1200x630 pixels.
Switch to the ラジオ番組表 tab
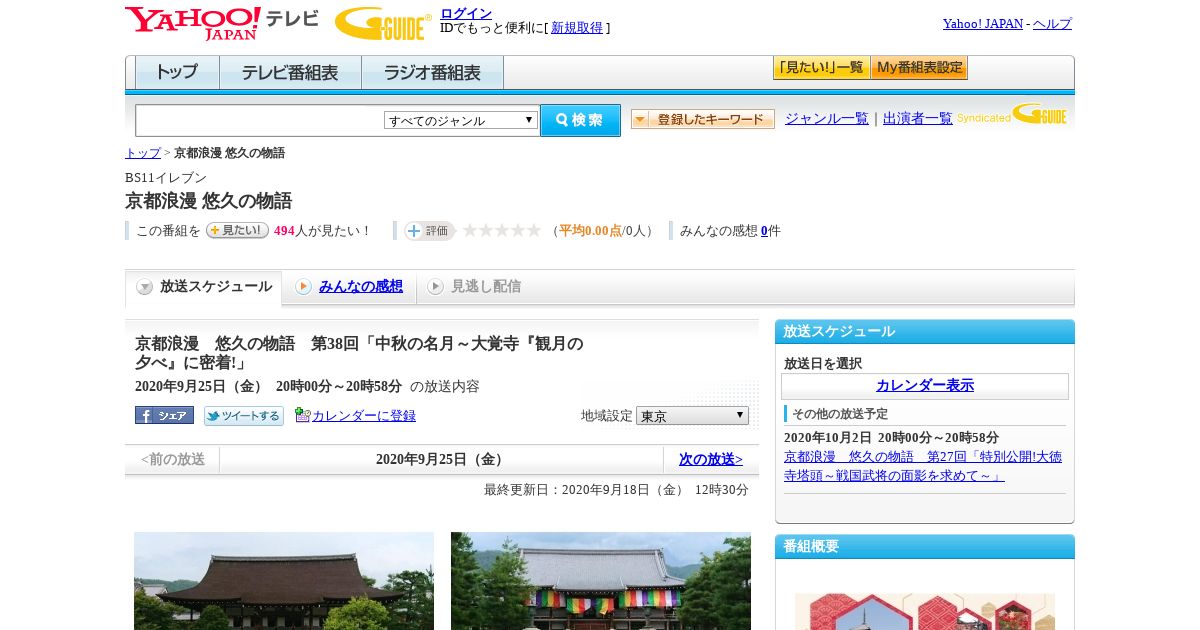tap(432, 73)
